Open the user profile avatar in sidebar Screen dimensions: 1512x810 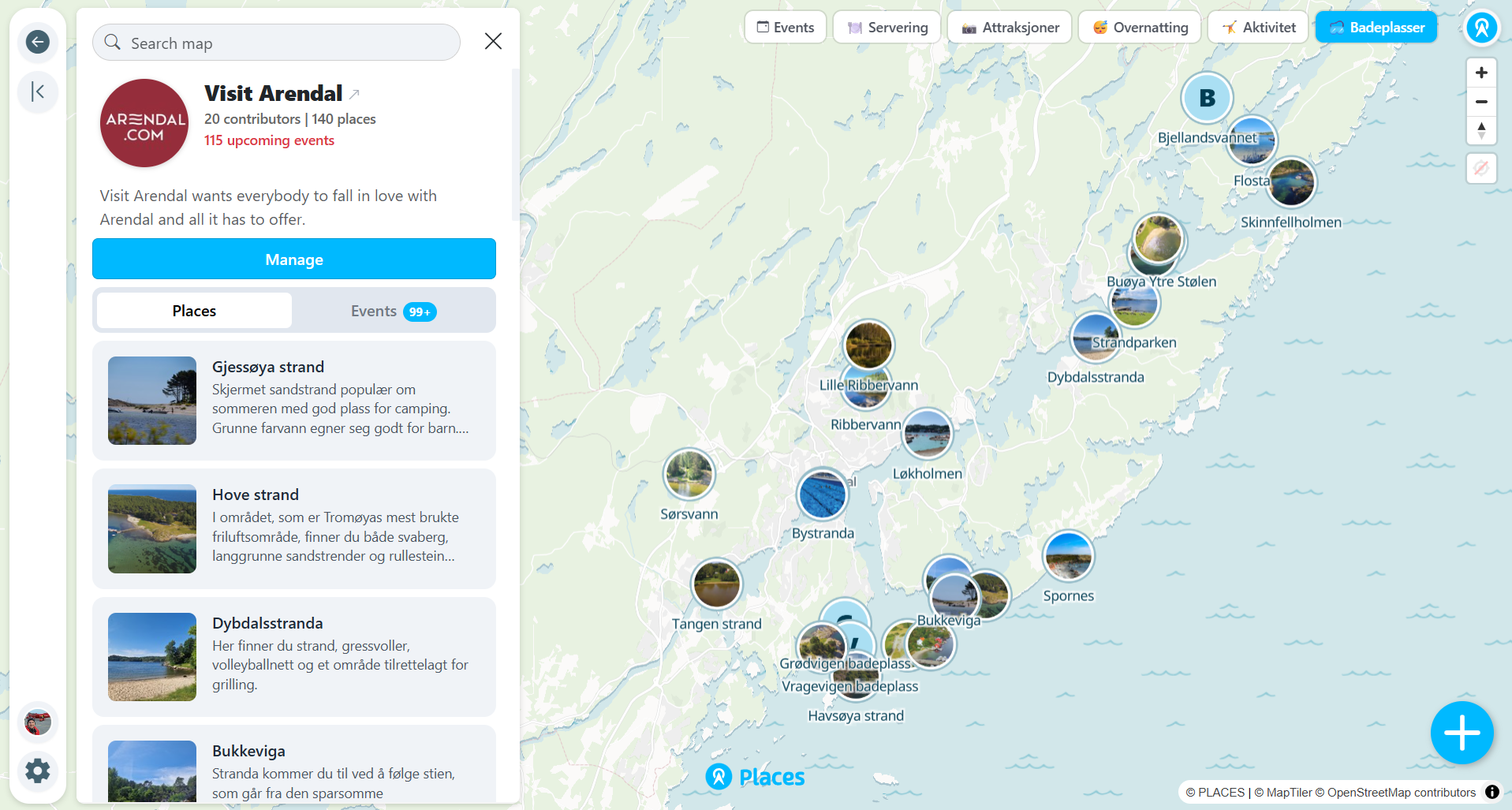(x=37, y=722)
